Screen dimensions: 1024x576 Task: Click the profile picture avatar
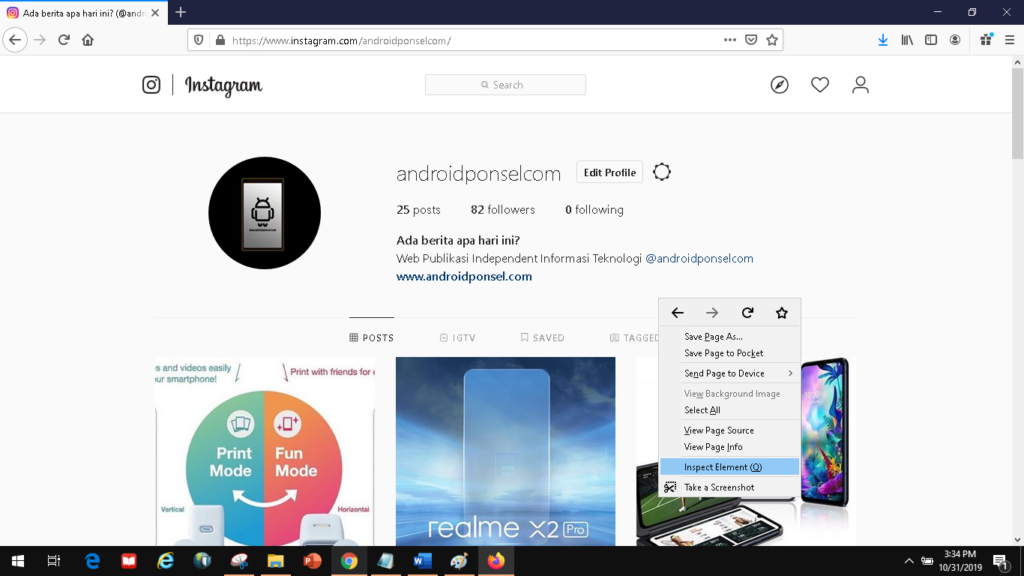tap(264, 213)
